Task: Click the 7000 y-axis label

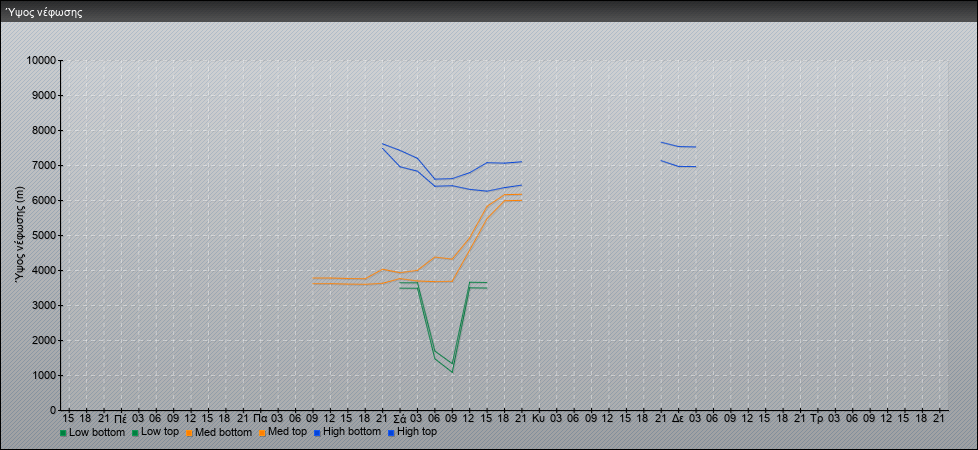Action: pos(43,165)
